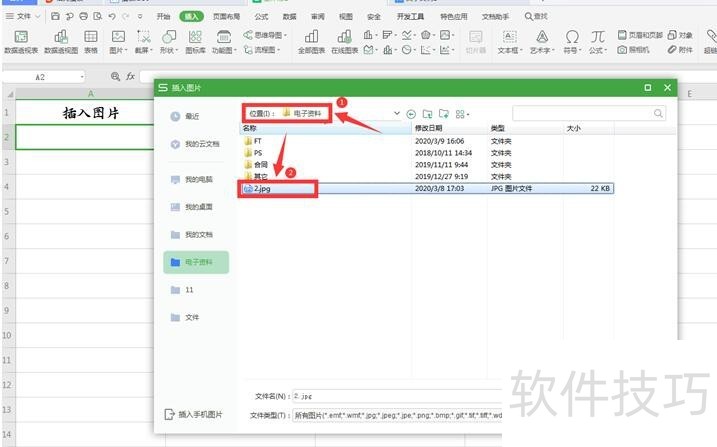Open the 文件类型 file type combo box
The image size is (717, 447).
tap(397, 415)
